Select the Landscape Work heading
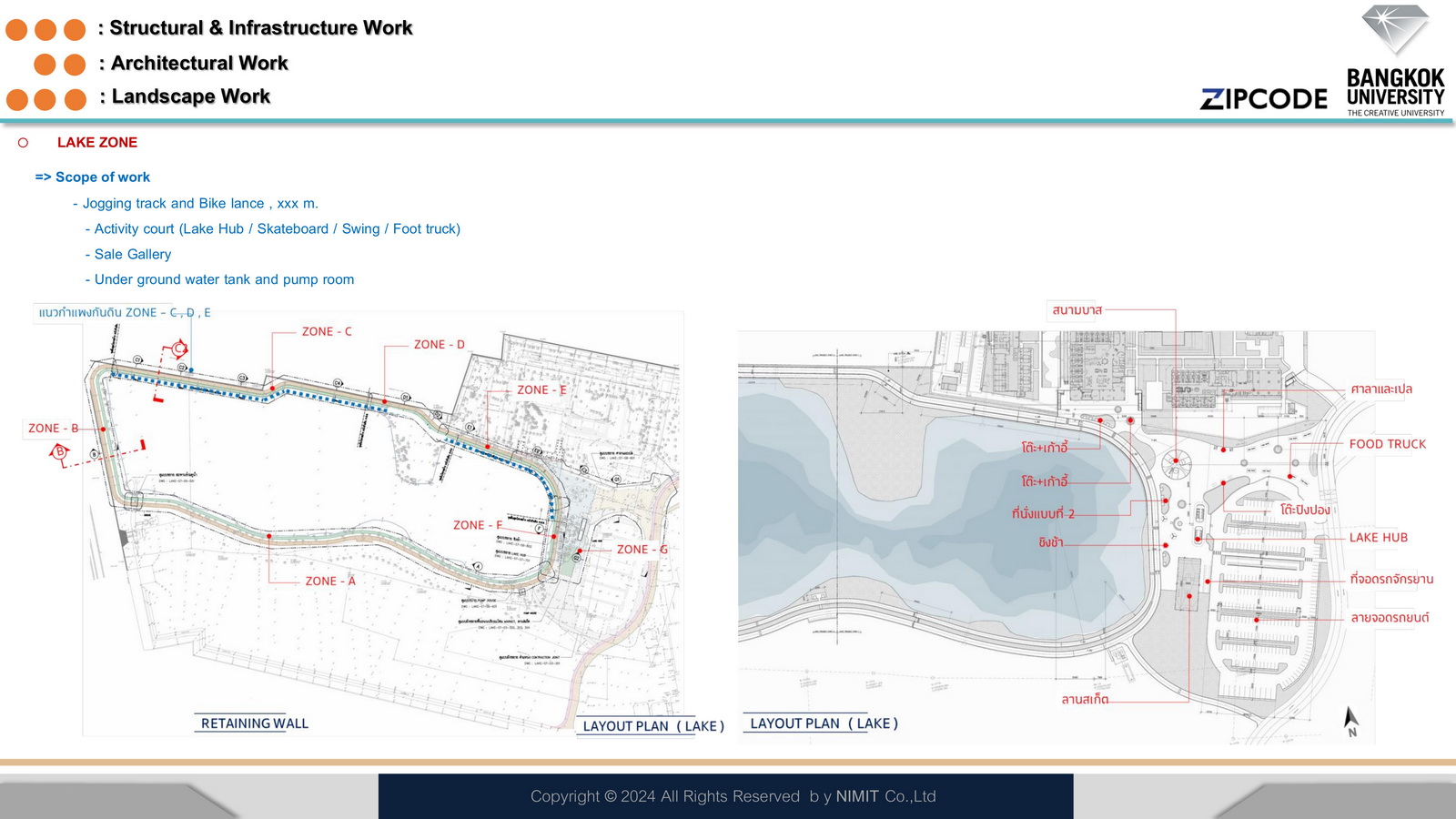 click(191, 97)
